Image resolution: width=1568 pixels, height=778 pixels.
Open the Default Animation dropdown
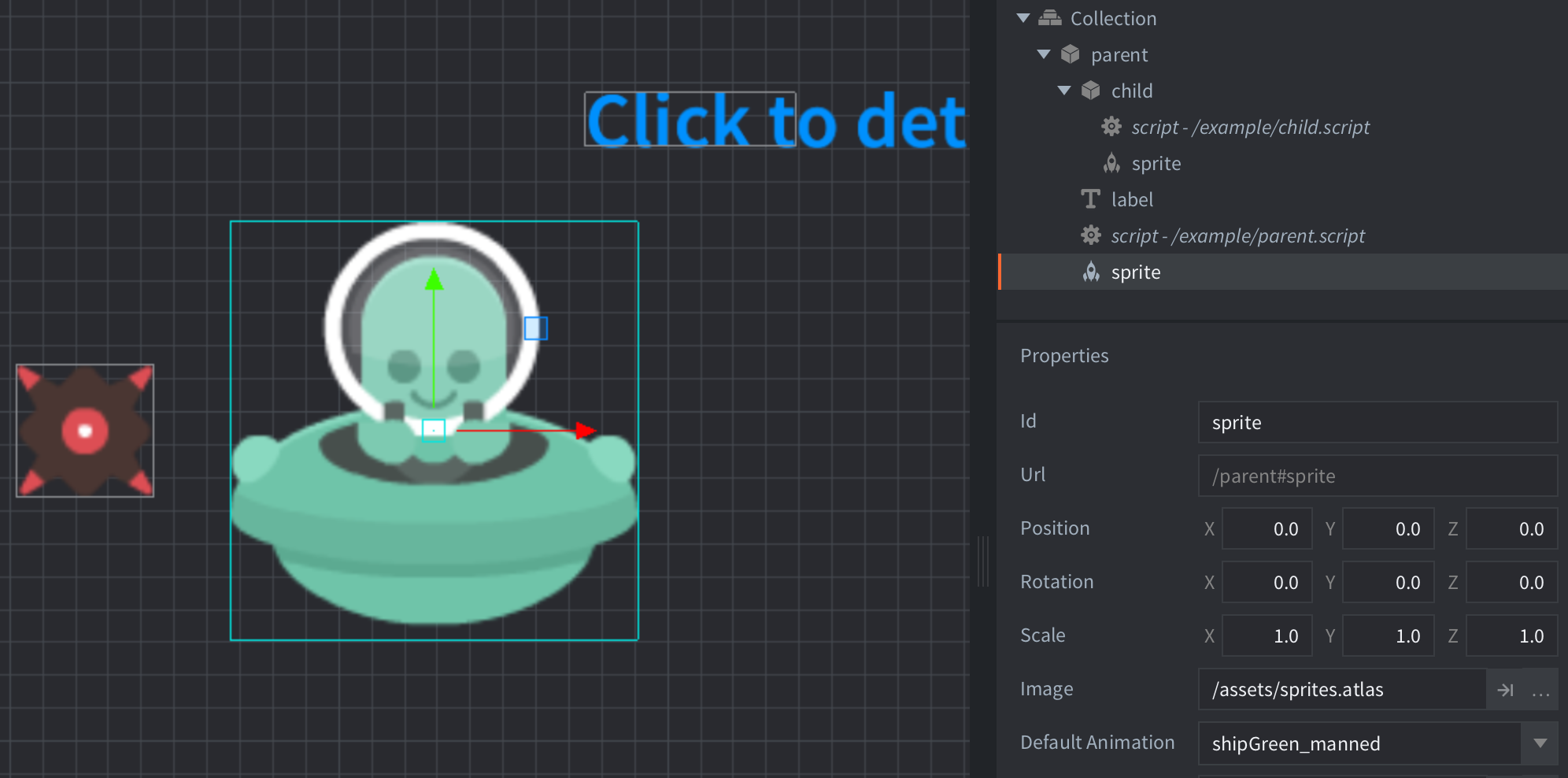pyautogui.click(x=1540, y=743)
